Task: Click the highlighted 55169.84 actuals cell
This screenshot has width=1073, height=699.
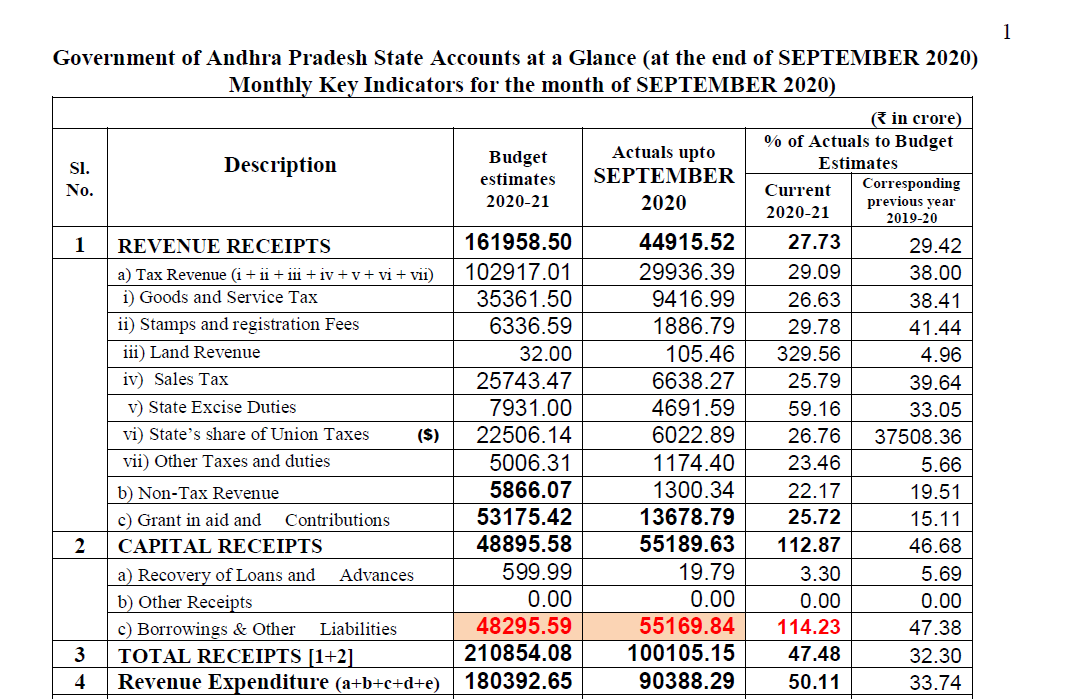Action: (664, 626)
